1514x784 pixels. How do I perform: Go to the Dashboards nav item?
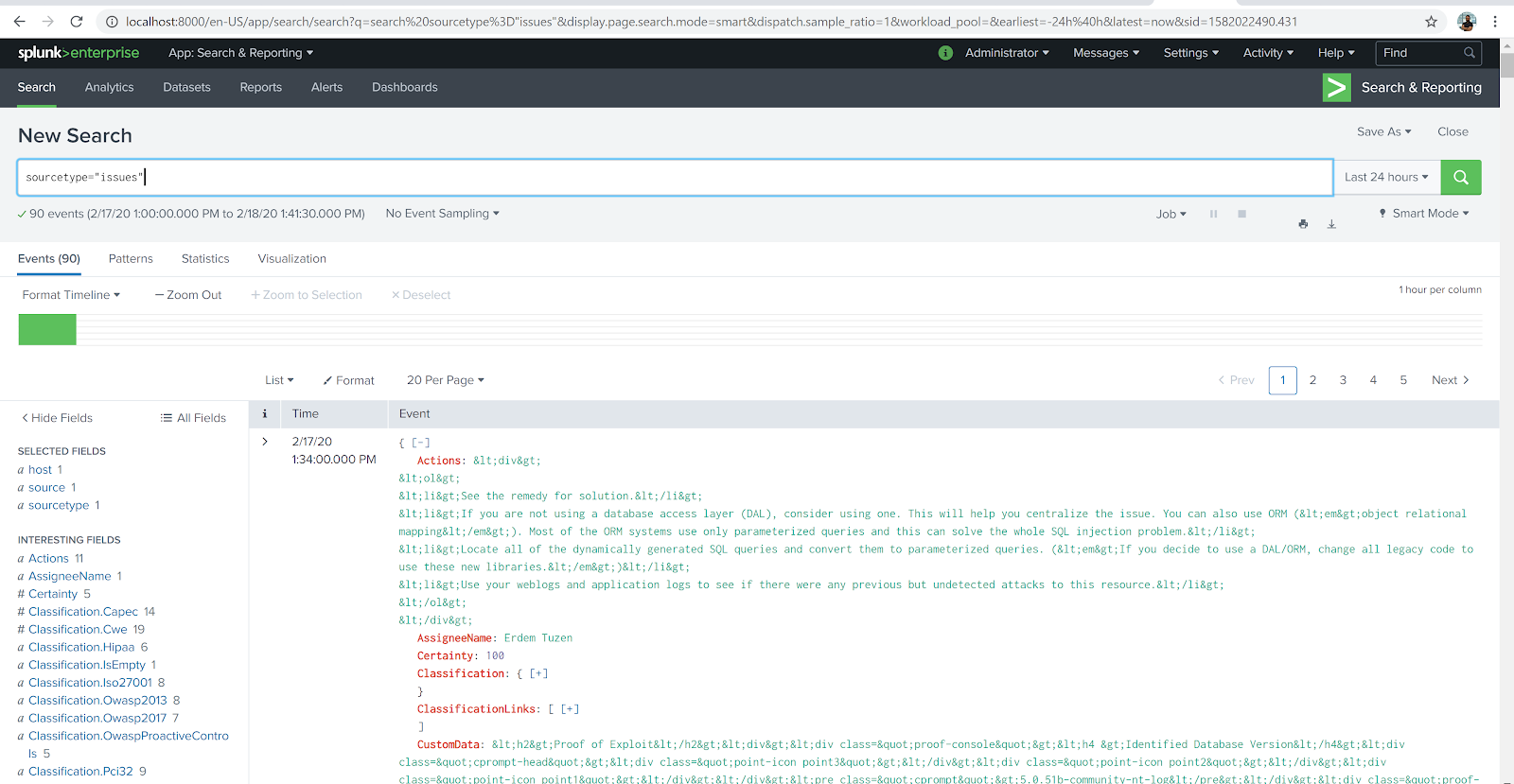coord(404,87)
